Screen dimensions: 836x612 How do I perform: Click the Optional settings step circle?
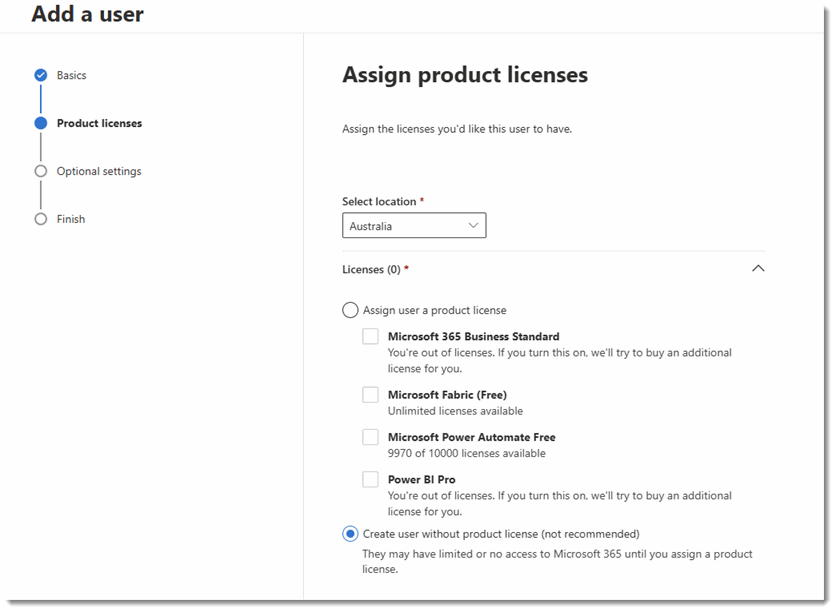[x=41, y=171]
